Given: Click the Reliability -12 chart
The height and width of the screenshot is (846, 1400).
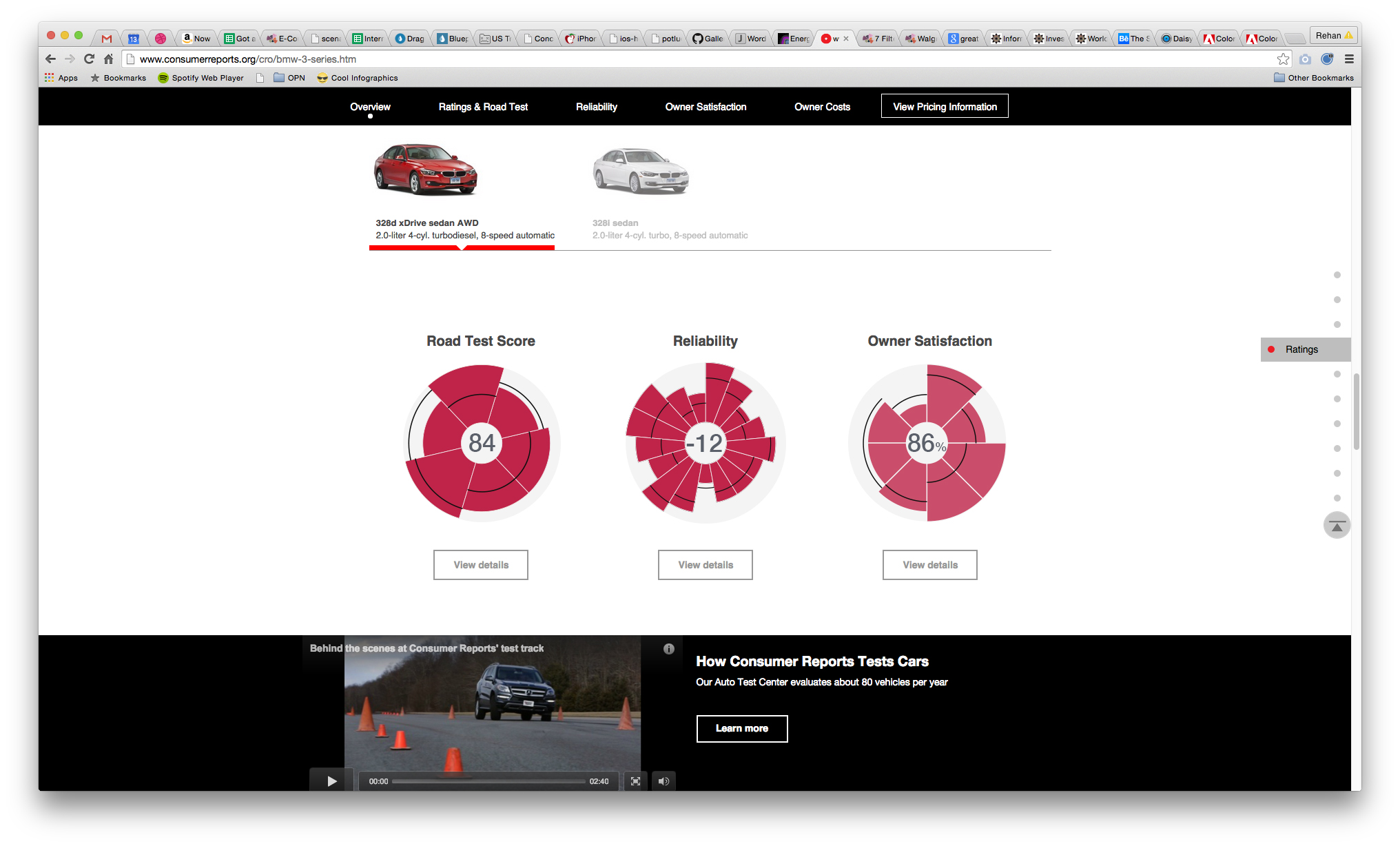Looking at the screenshot, I should 706,442.
